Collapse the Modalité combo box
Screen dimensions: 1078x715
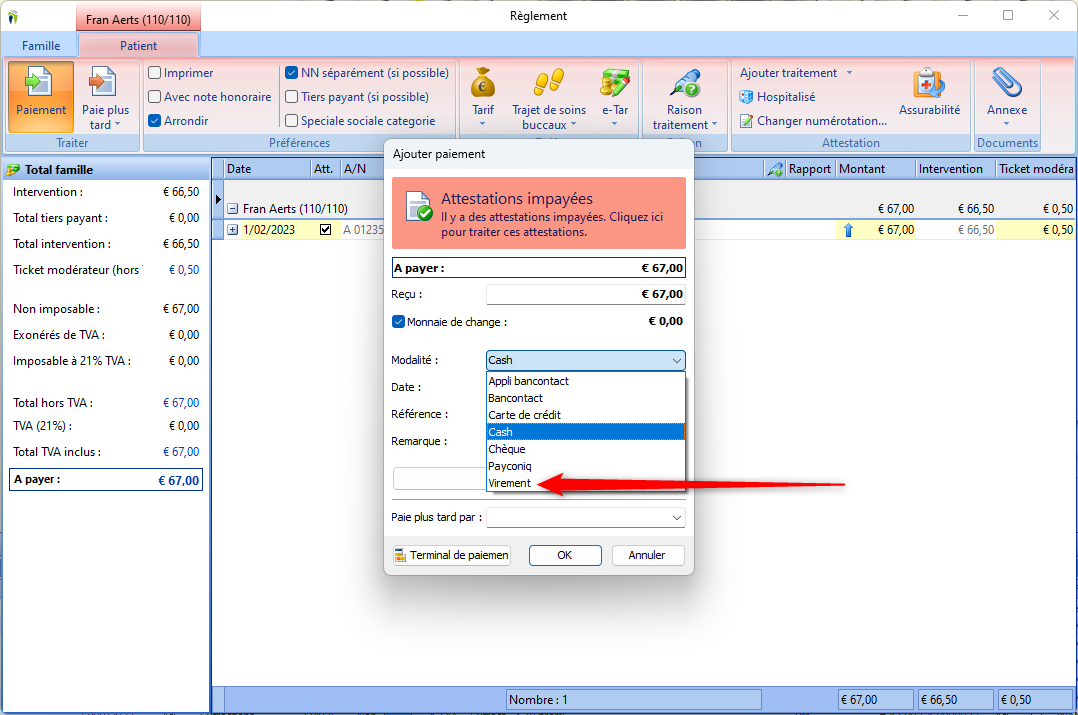(677, 360)
